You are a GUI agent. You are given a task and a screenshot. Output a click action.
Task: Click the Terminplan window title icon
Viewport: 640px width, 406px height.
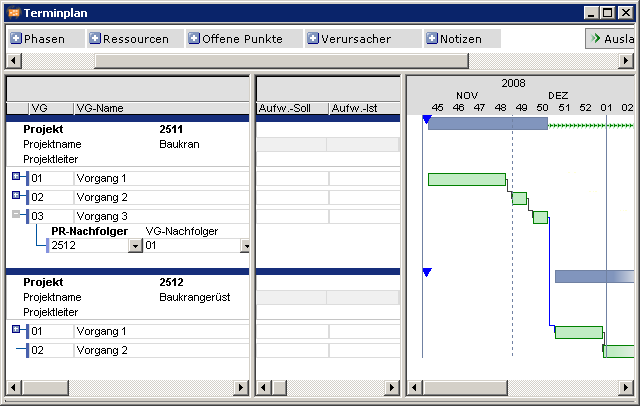click(11, 11)
